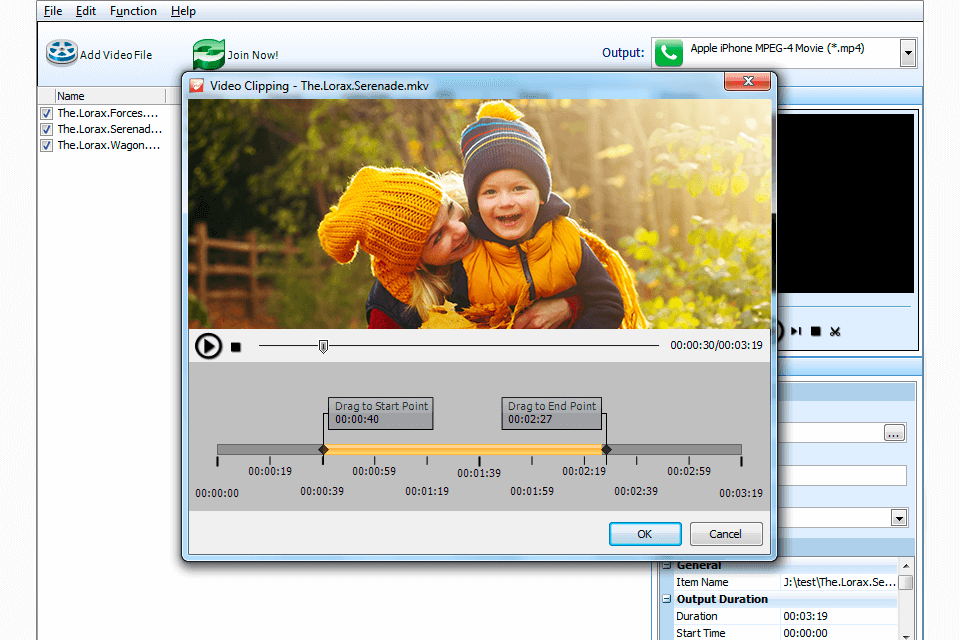Click the next-frame snapshot icon
The image size is (960, 640).
(796, 331)
